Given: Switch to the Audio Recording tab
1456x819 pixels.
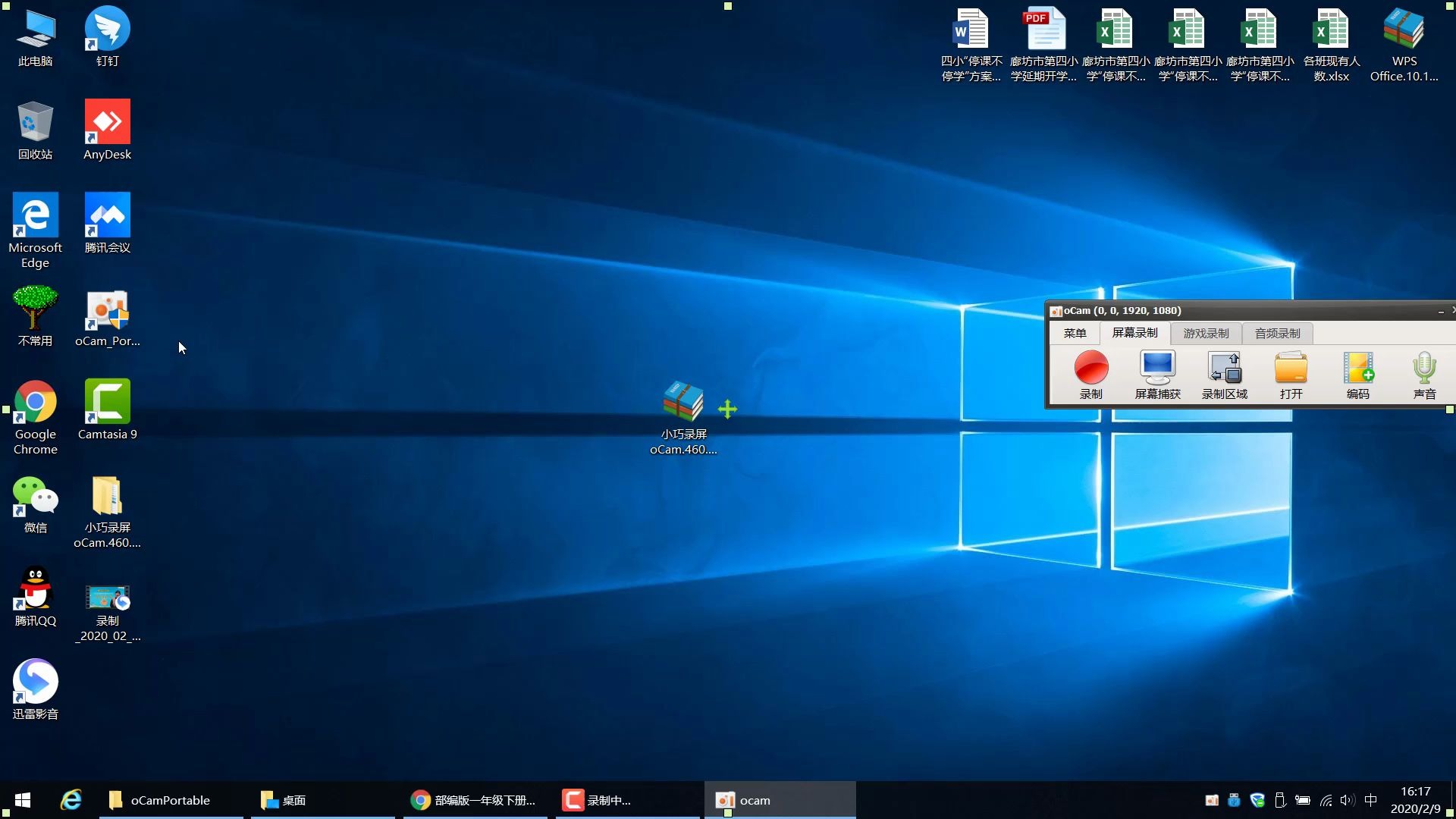Looking at the screenshot, I should tap(1277, 333).
